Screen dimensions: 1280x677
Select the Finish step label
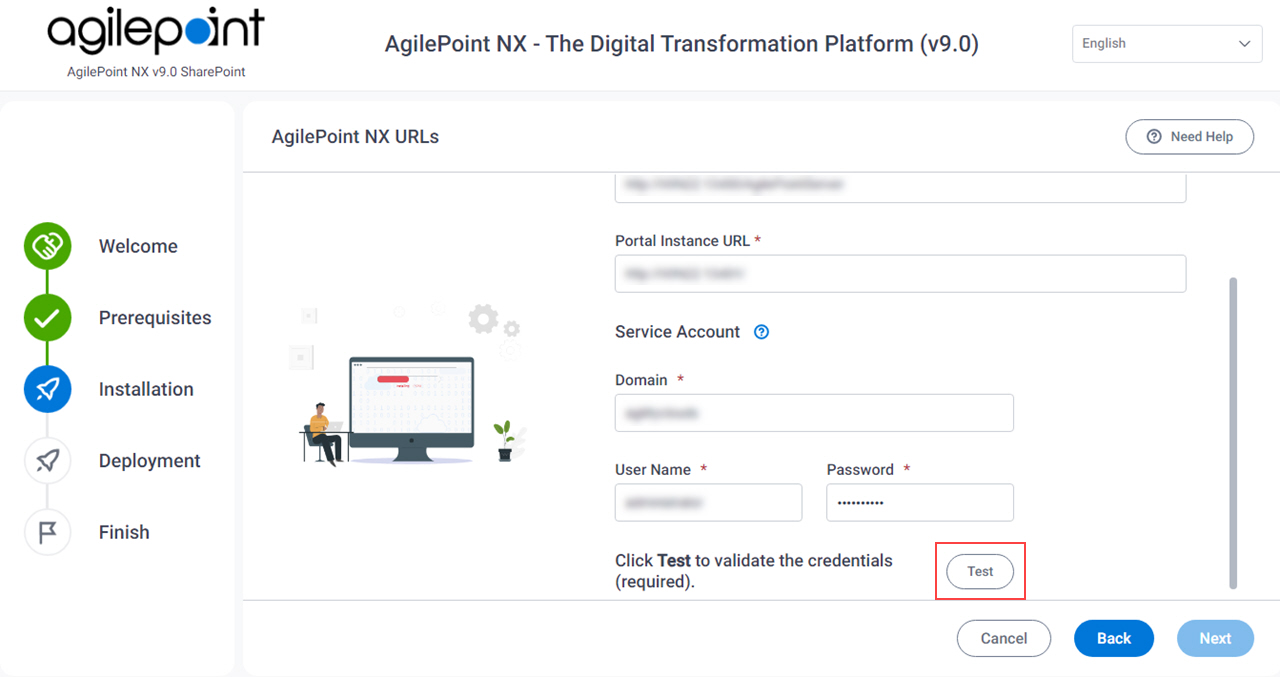tap(124, 532)
